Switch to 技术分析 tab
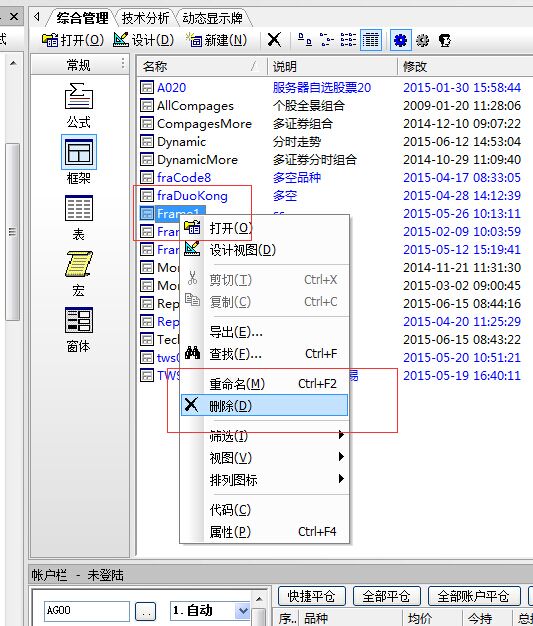This screenshot has width=533, height=626. coord(145,18)
